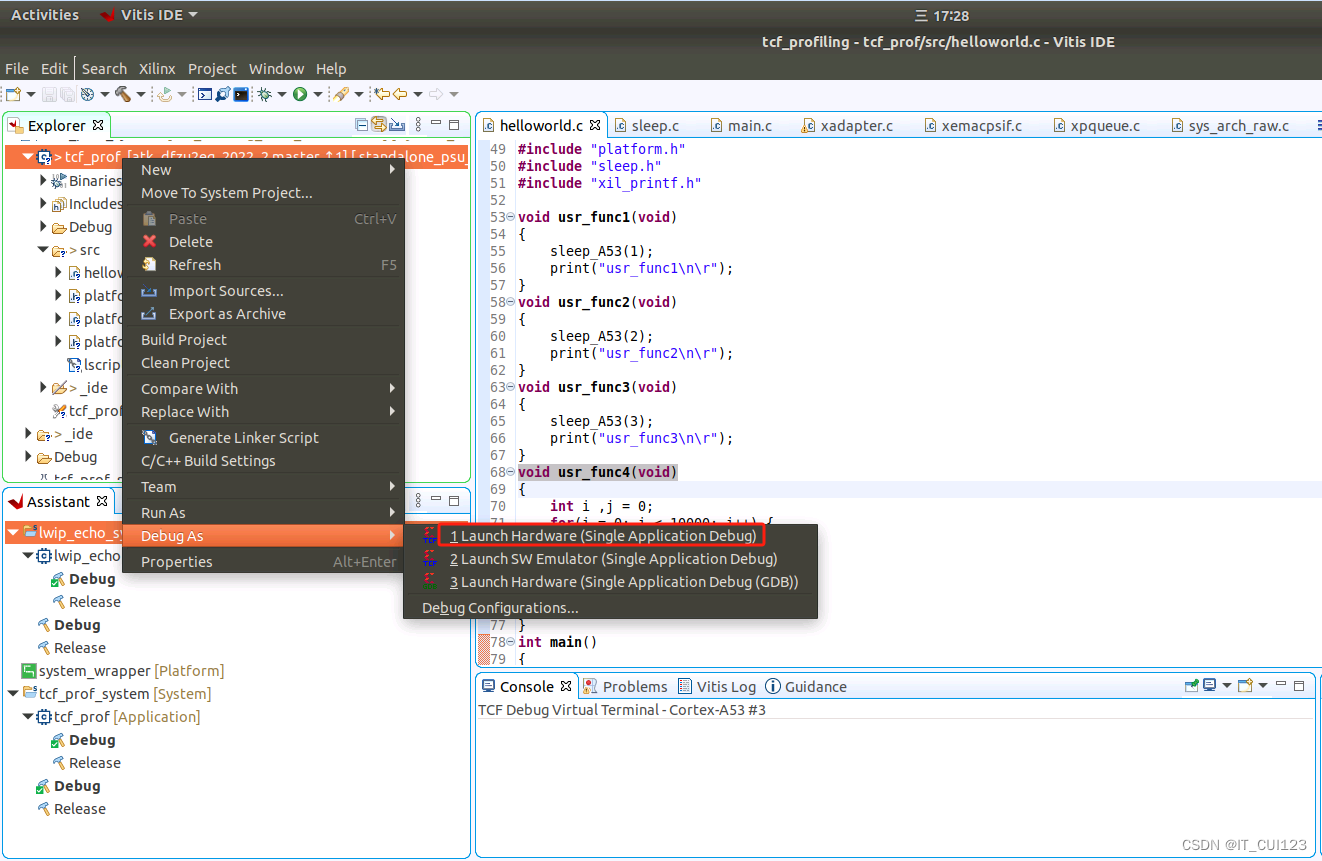Collapse tcf_prof_system [System] in Assistant
Image resolution: width=1322 pixels, height=861 pixels.
pyautogui.click(x=12, y=694)
